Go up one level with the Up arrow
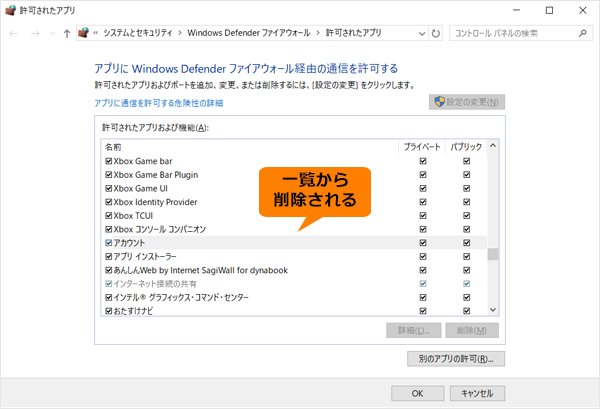600x409 pixels. pos(67,34)
